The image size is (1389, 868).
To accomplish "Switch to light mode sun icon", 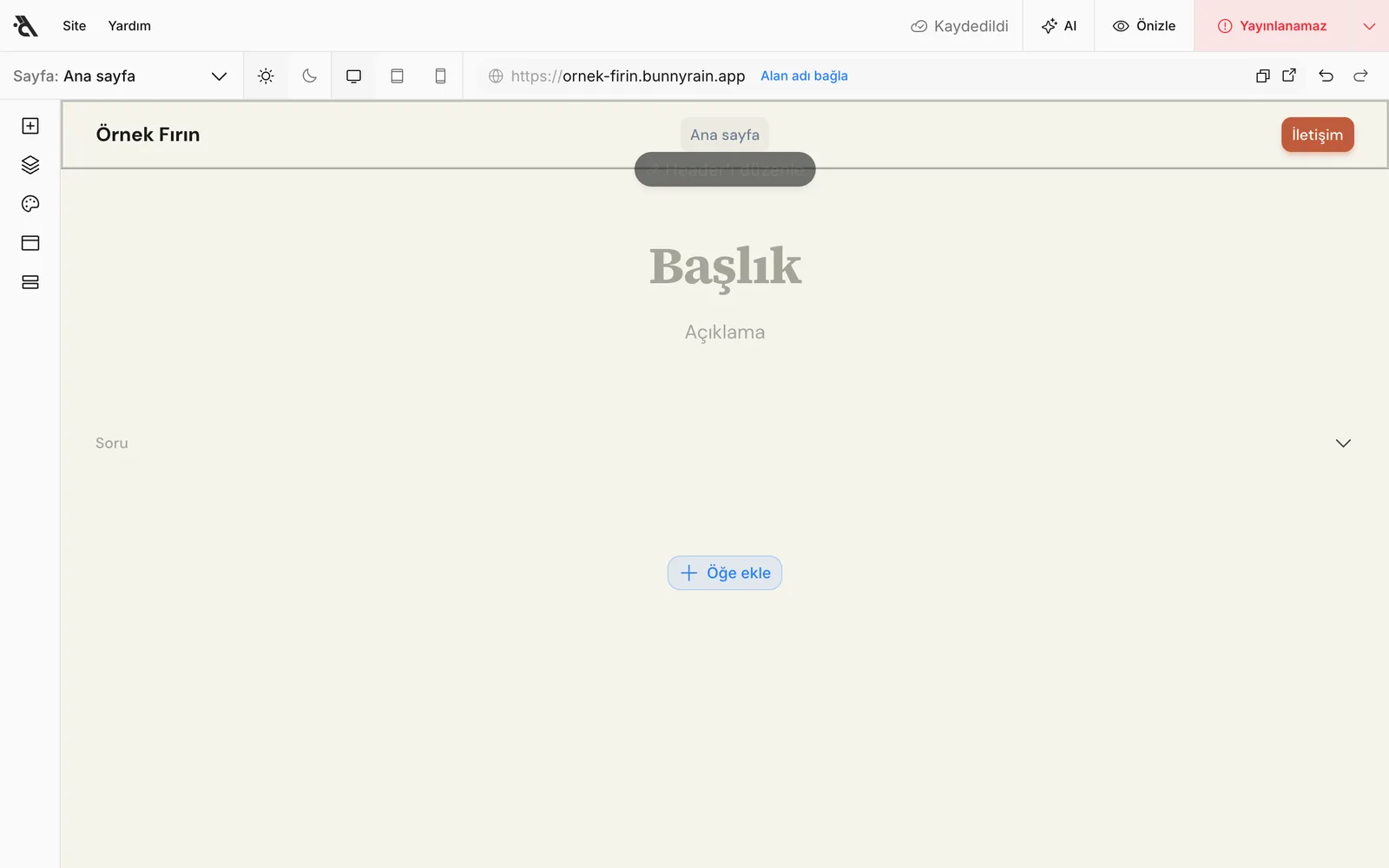I will pyautogui.click(x=266, y=76).
